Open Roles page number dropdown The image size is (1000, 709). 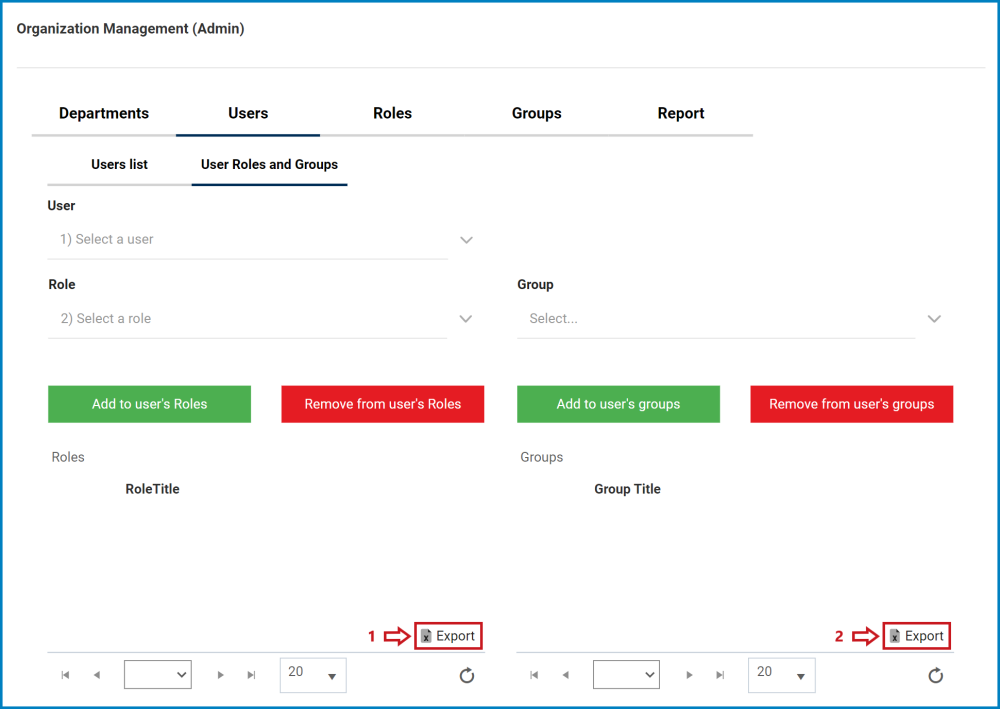158,675
